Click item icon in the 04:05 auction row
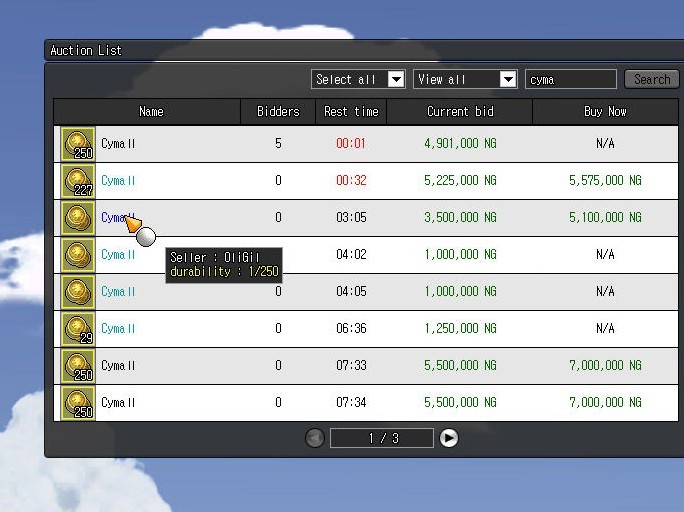 point(77,292)
